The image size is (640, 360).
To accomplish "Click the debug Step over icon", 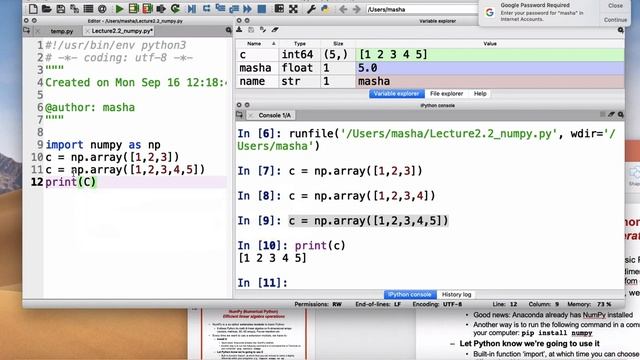I will coord(206,9).
